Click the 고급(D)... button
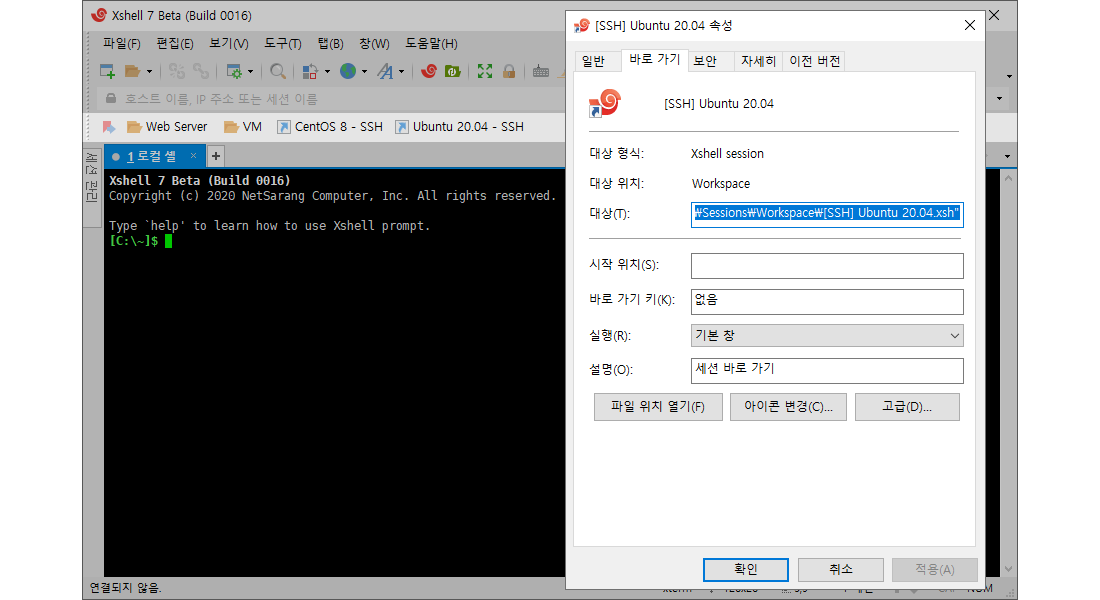This screenshot has height=600, width=1100. pyautogui.click(x=907, y=407)
